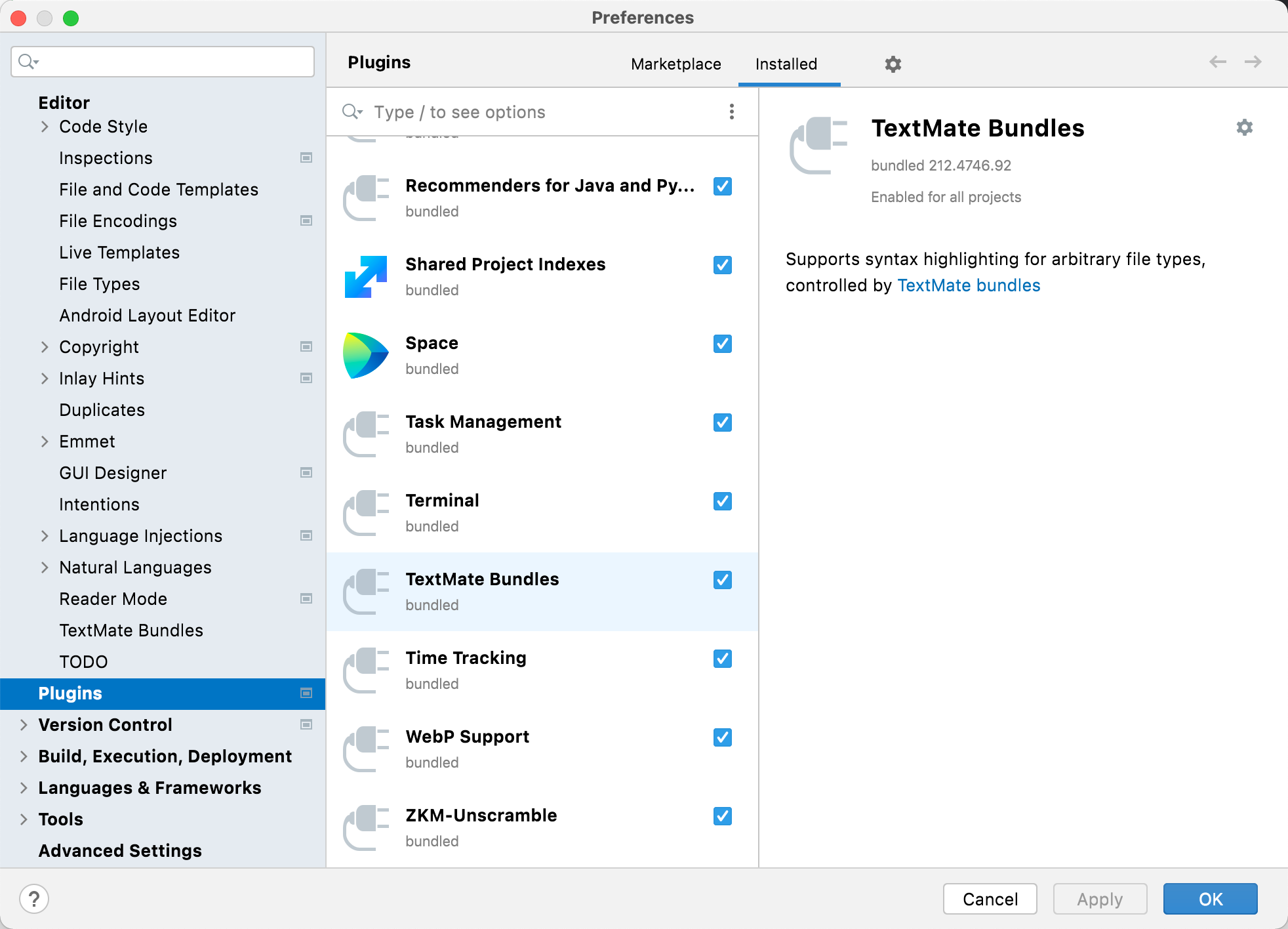Select the Plugins settings category
1288x929 pixels.
[x=163, y=693]
